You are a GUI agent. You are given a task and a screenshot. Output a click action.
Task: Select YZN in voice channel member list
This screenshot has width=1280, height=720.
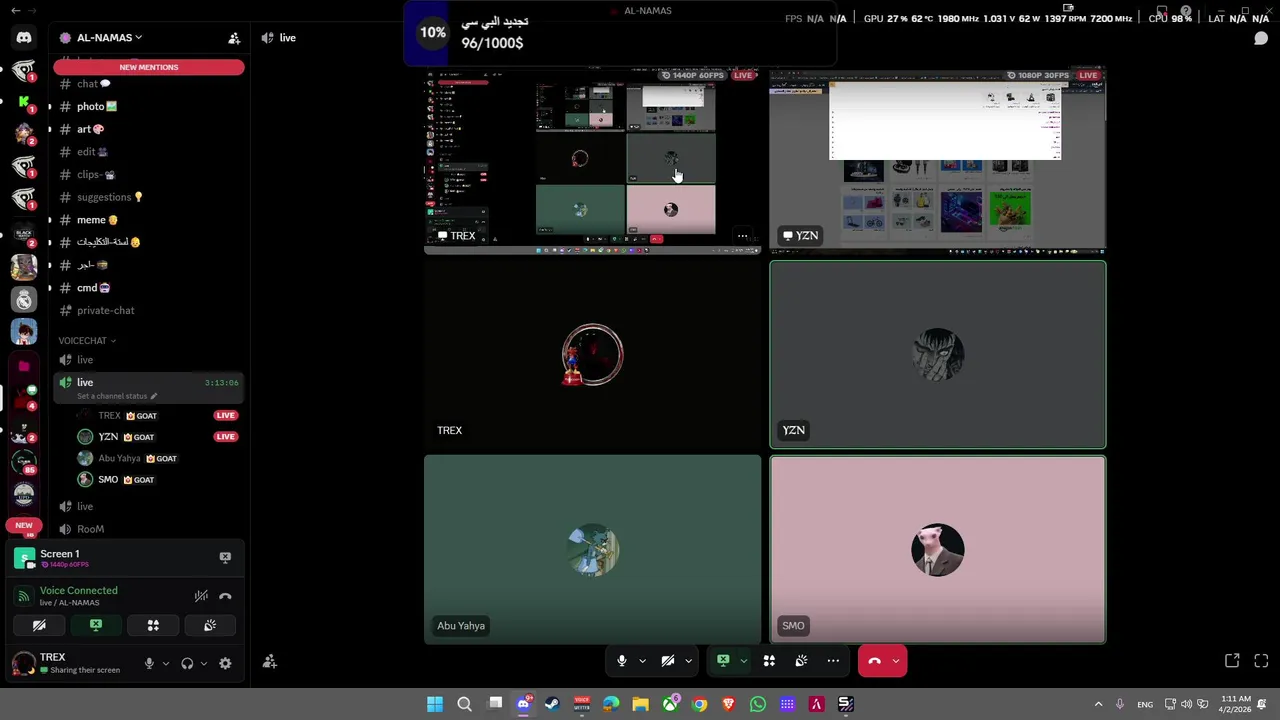158,437
